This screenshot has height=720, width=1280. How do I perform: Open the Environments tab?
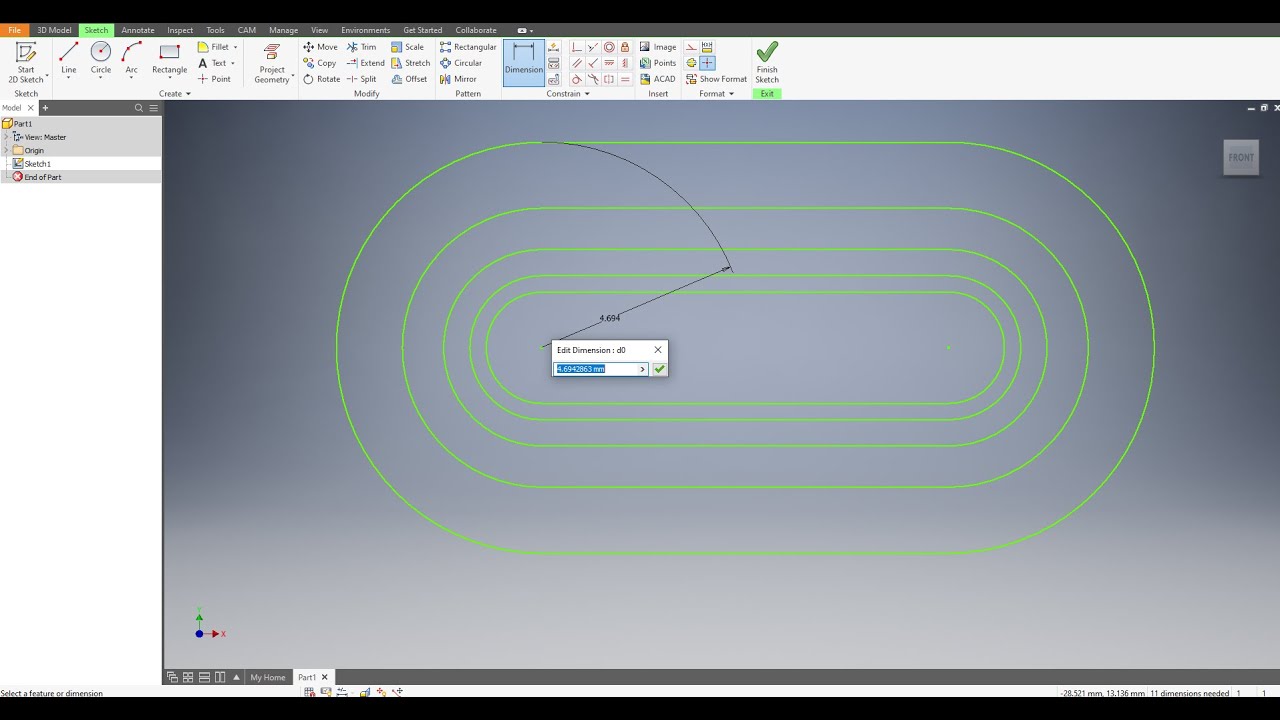point(365,30)
